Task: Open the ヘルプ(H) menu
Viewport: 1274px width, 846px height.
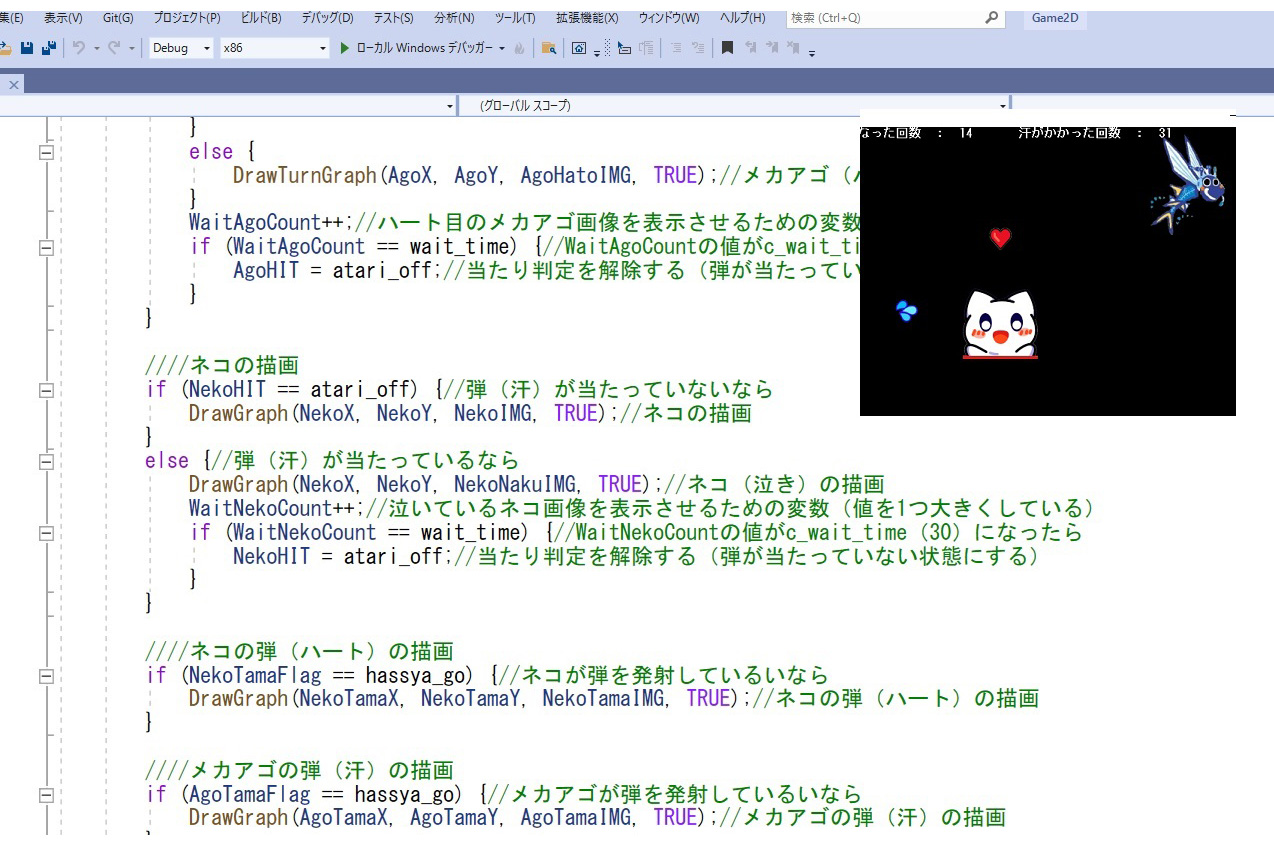Action: [742, 18]
